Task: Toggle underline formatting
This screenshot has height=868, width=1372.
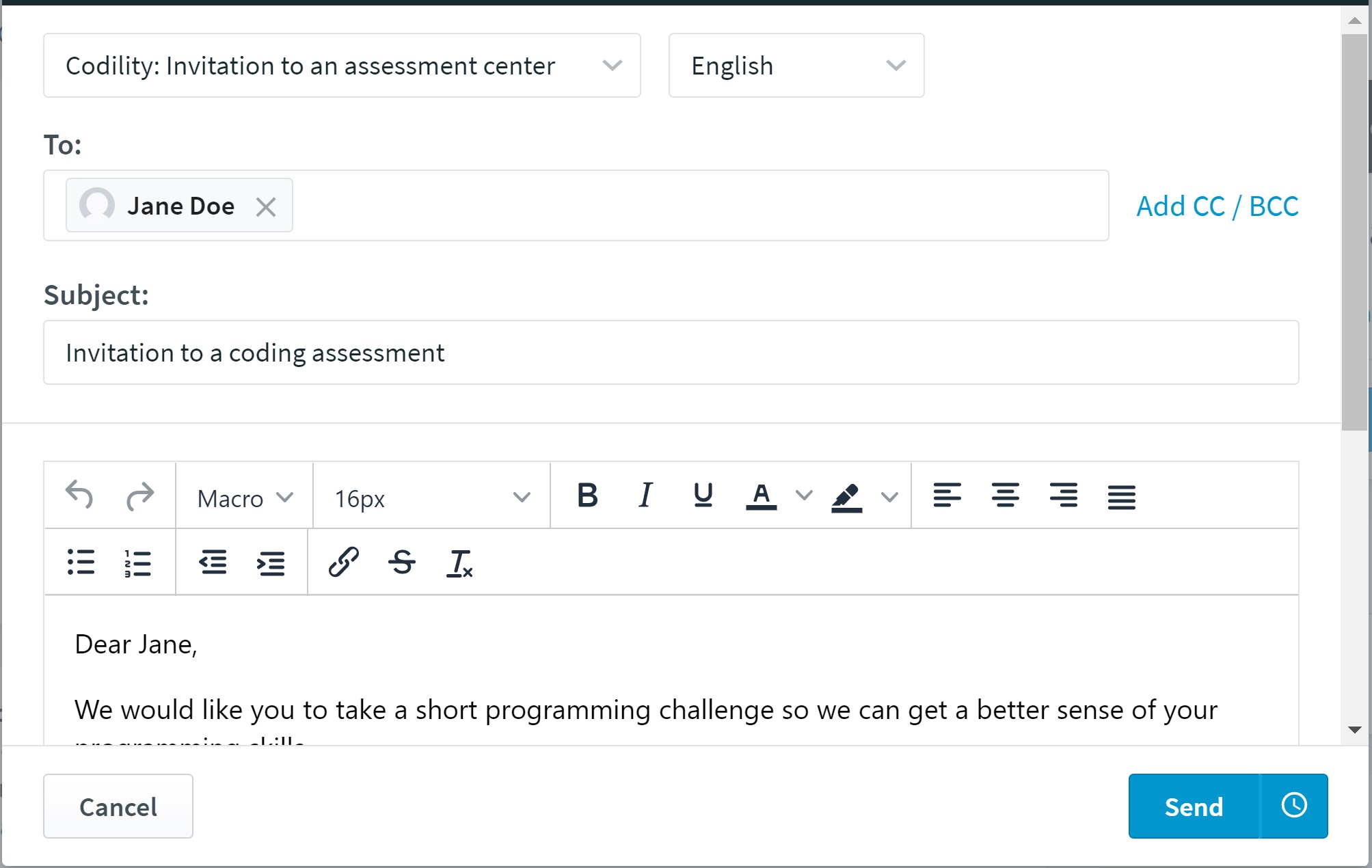Action: click(703, 496)
